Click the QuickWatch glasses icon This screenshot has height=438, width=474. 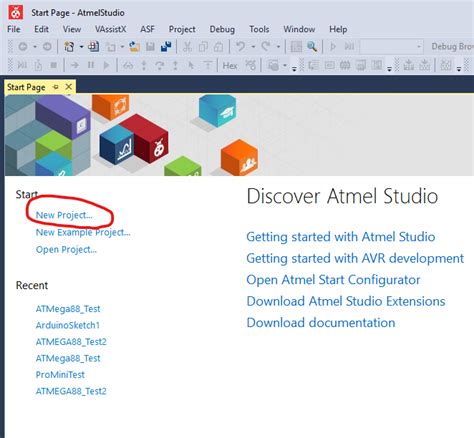pos(128,66)
